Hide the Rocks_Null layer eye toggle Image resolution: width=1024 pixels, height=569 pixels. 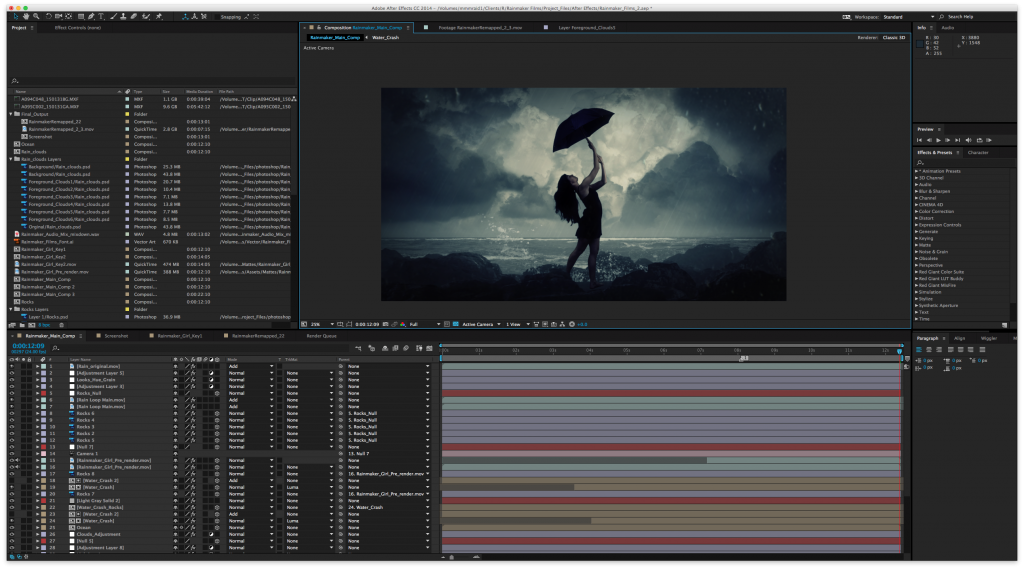click(11, 393)
